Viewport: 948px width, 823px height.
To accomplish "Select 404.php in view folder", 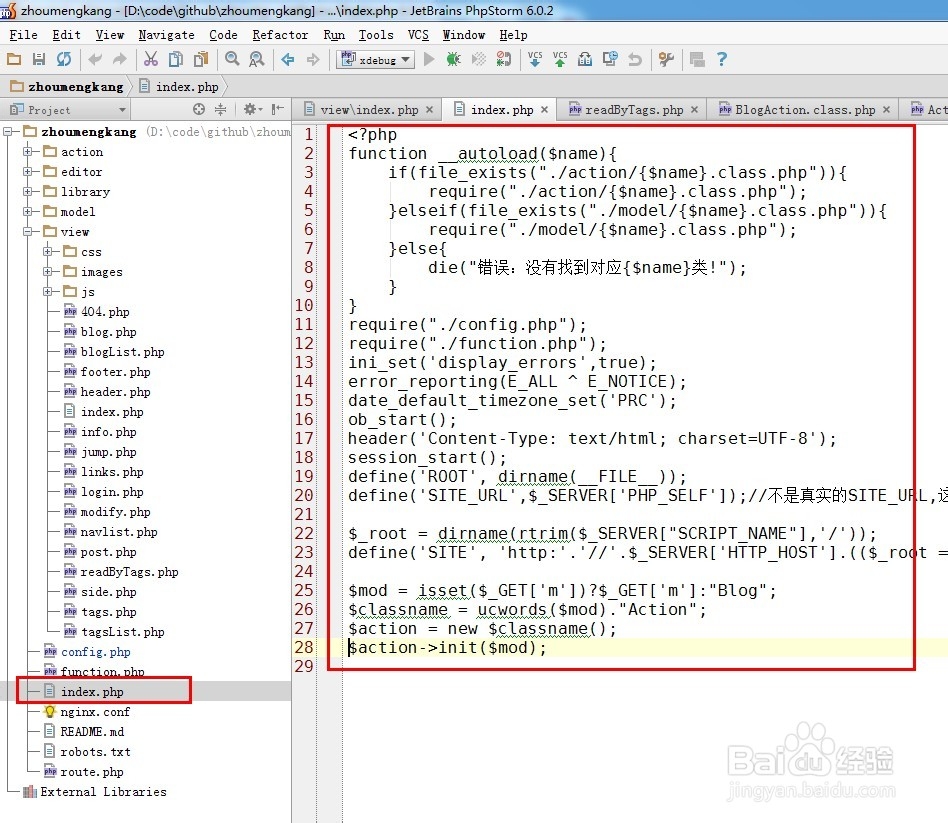I will pyautogui.click(x=105, y=312).
